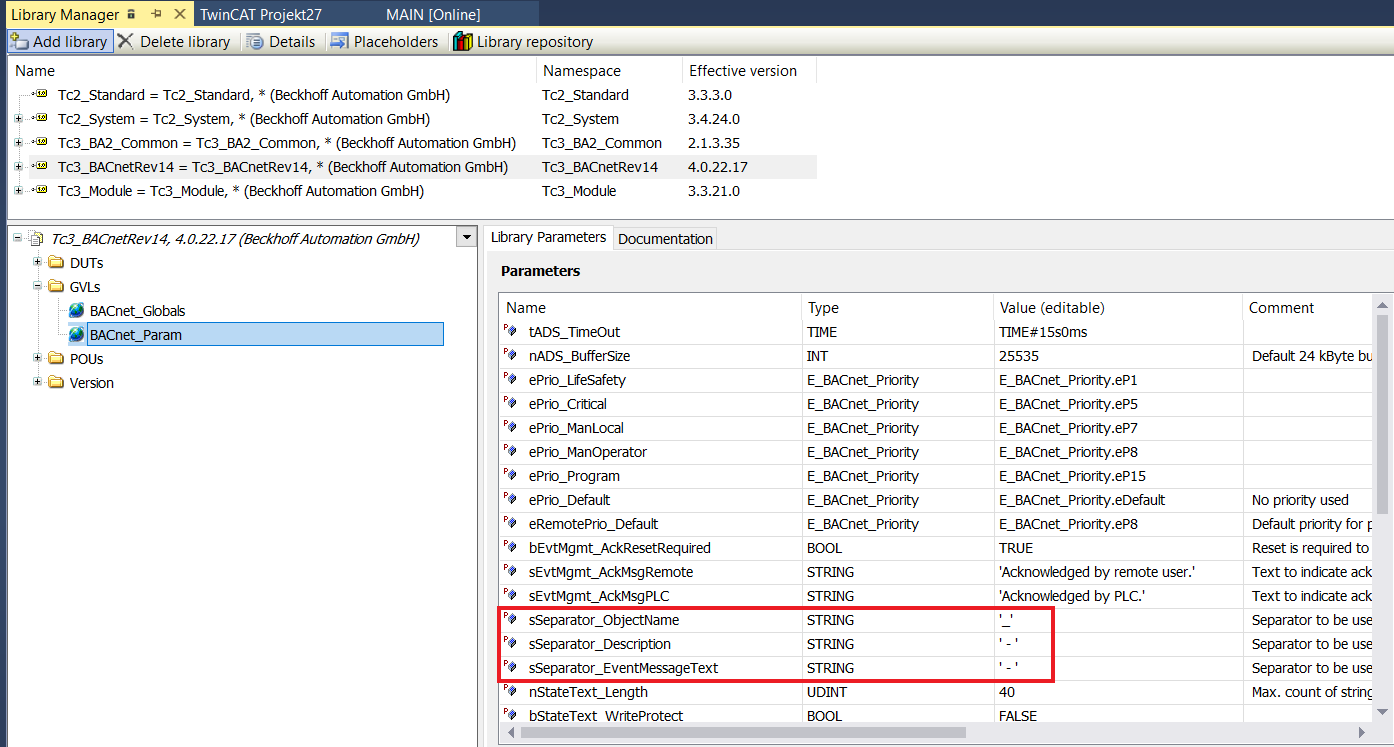Expand the Tc3_BA2_Common library row

coord(19,143)
